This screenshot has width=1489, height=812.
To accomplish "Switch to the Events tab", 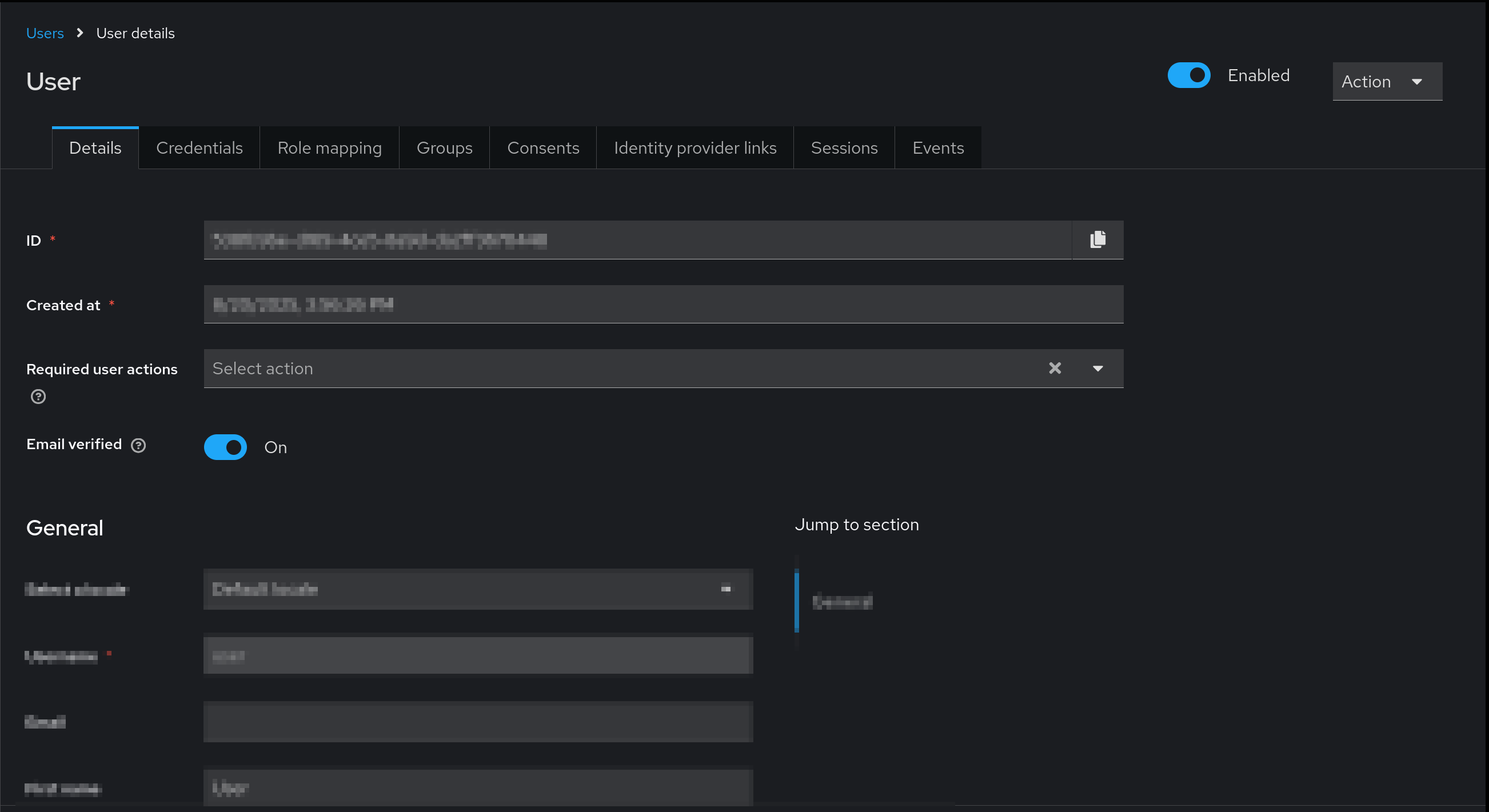I will tap(937, 148).
